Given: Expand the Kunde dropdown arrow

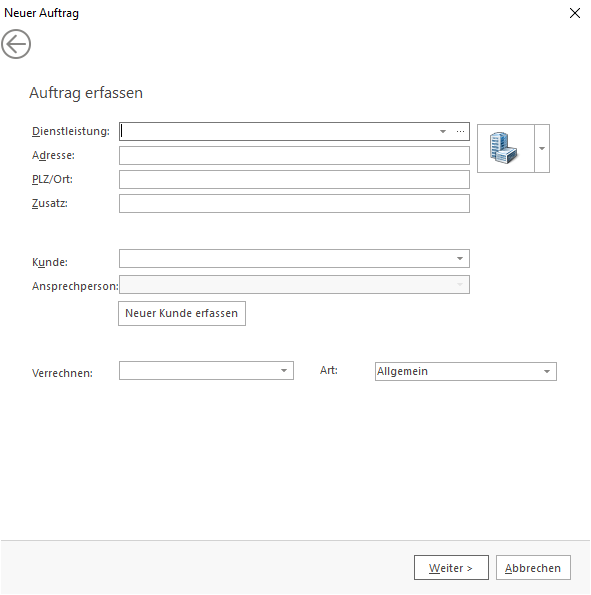Looking at the screenshot, I should coord(460,258).
